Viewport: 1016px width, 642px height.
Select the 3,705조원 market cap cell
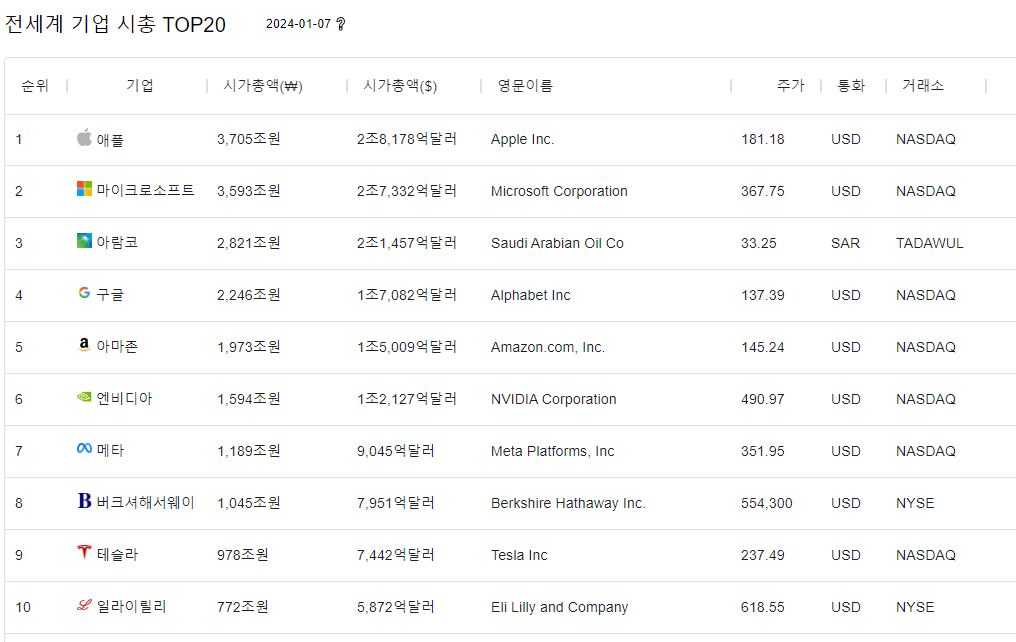click(x=249, y=139)
